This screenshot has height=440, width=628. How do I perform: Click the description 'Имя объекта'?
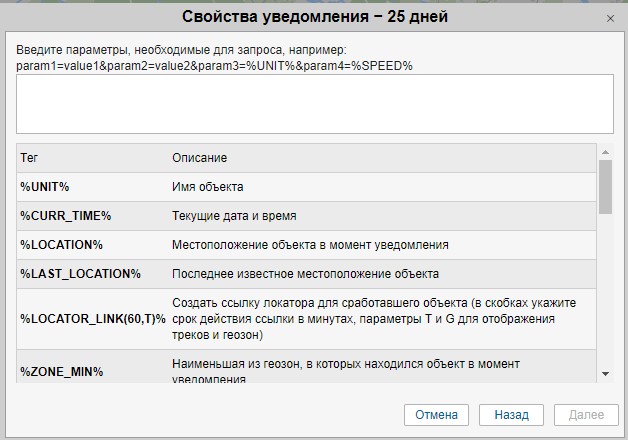(x=208, y=187)
